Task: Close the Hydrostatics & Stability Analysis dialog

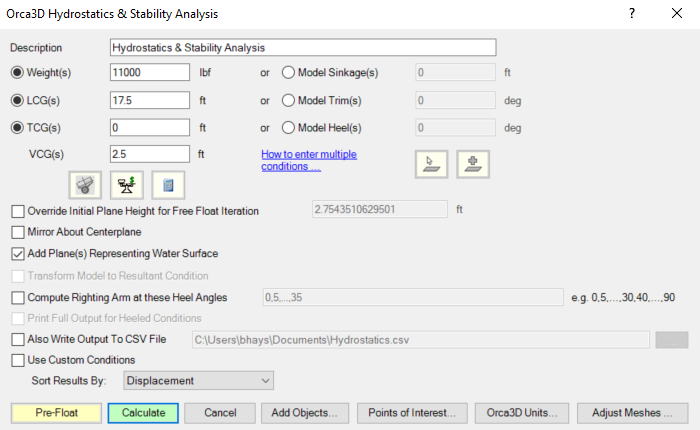Action: pos(677,13)
